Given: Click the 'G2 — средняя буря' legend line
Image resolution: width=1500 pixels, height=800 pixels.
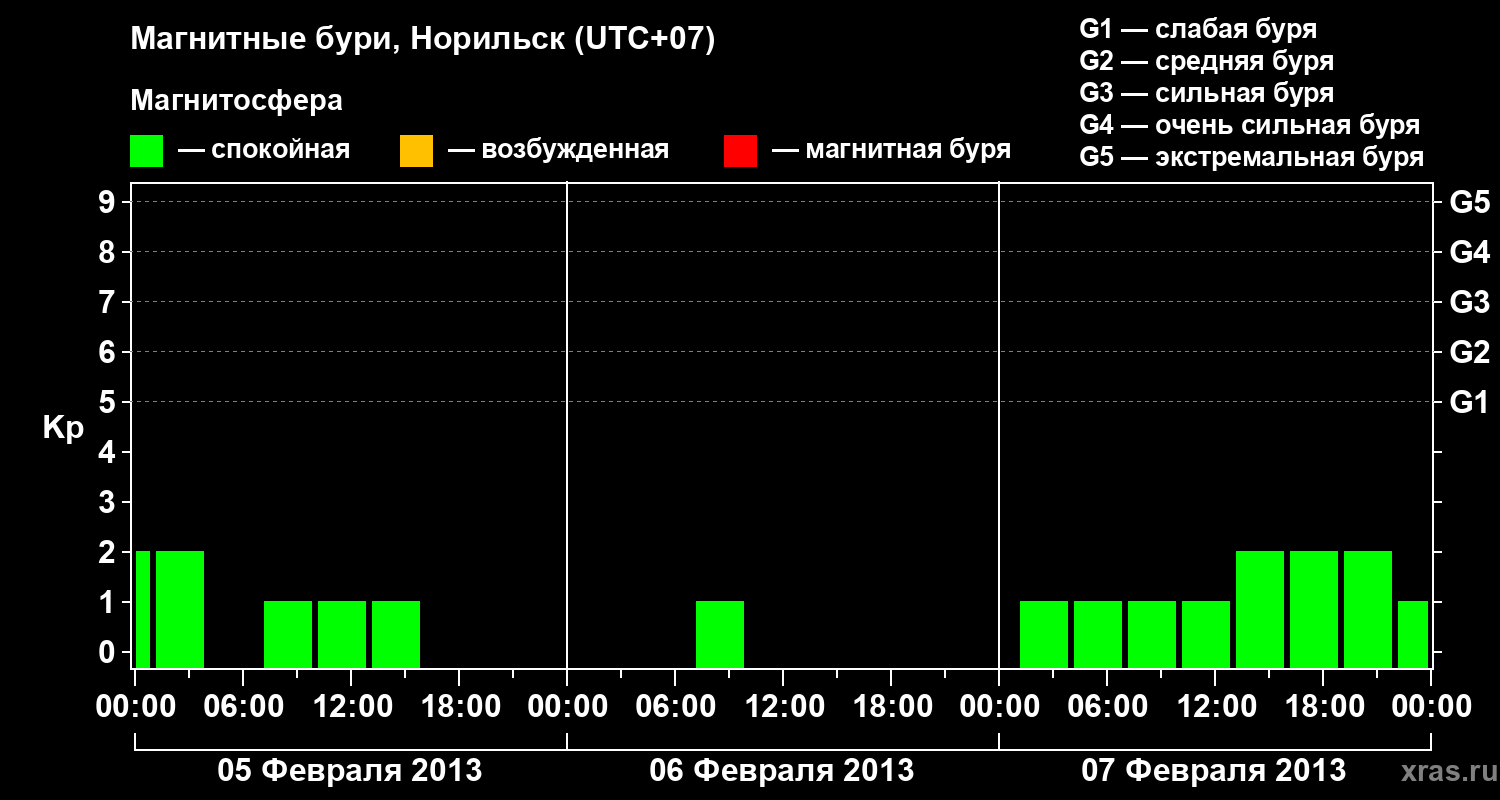Looking at the screenshot, I should (1206, 61).
